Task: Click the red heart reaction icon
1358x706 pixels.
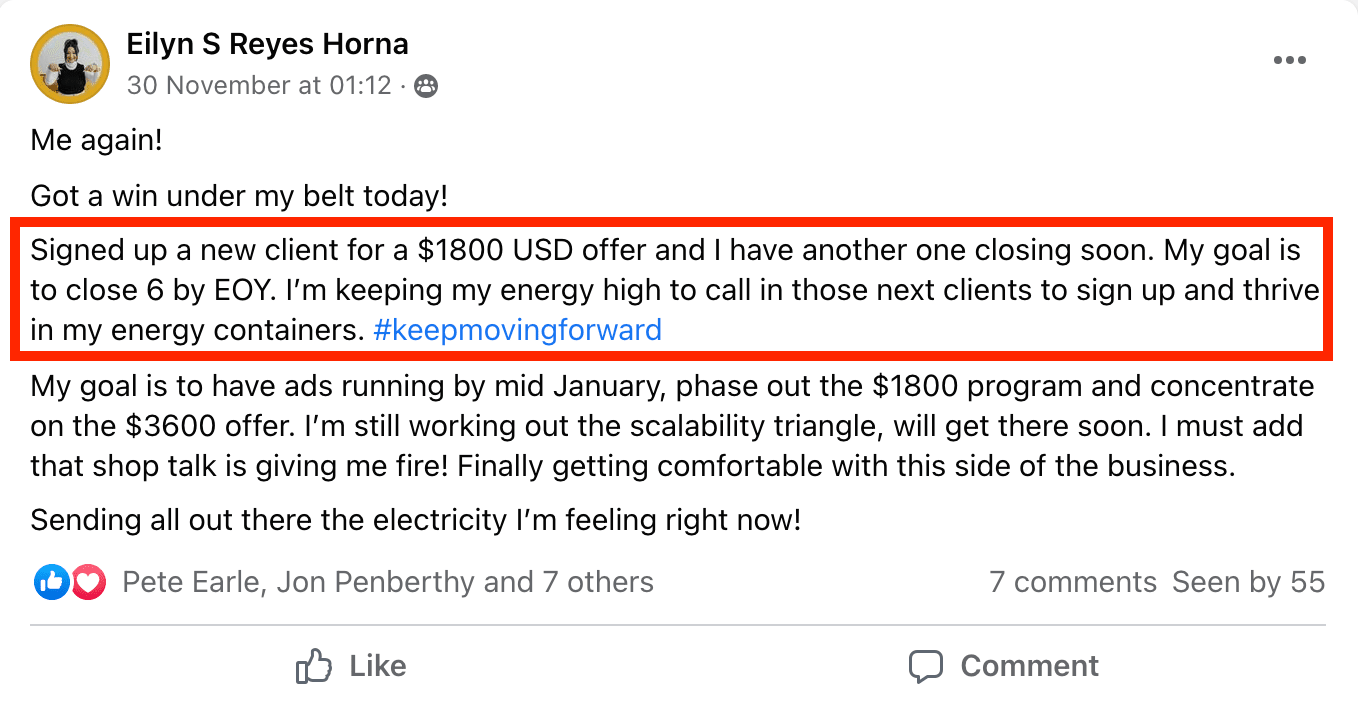Action: pos(88,582)
